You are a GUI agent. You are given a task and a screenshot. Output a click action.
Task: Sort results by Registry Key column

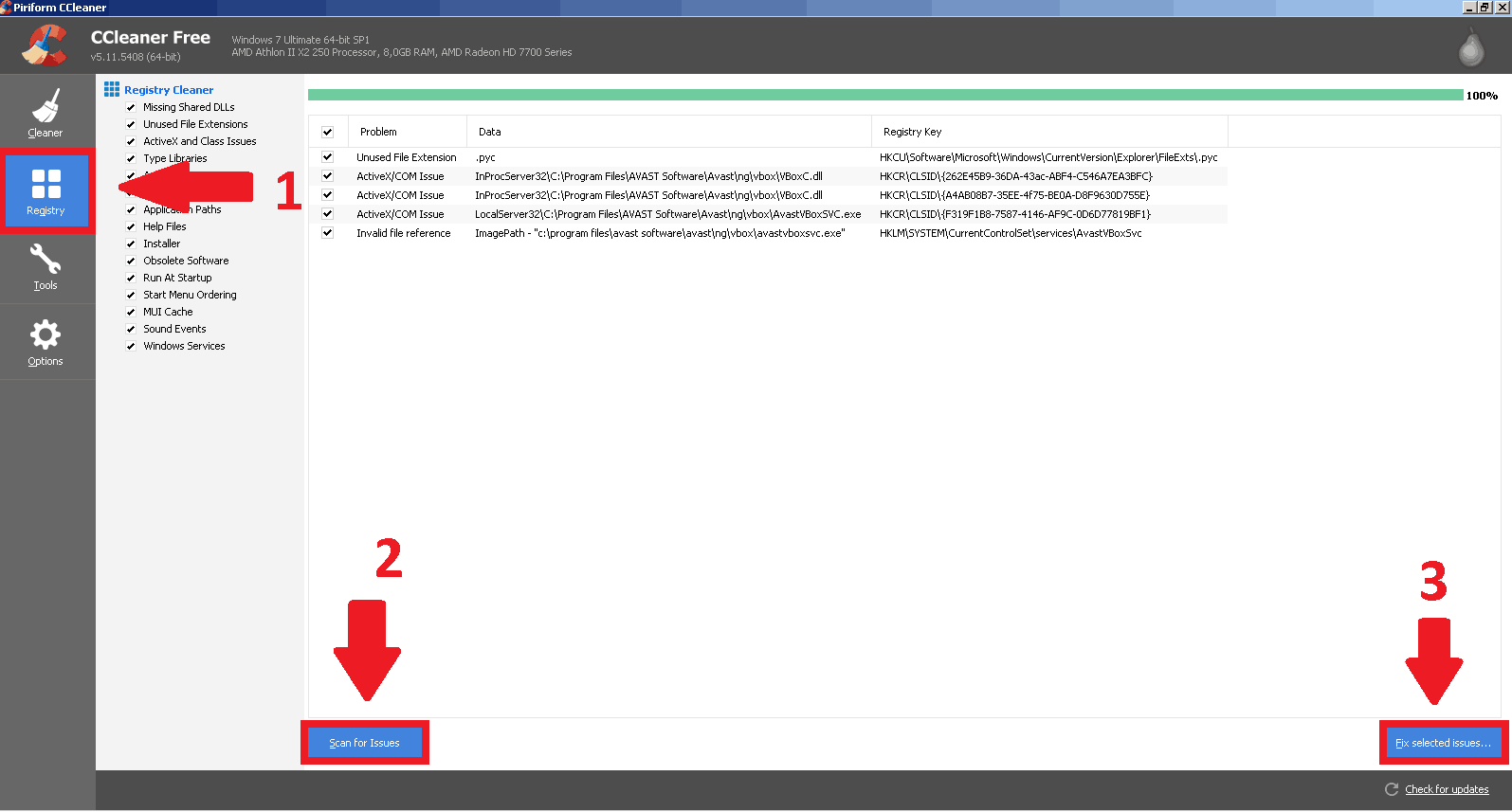(x=1049, y=132)
